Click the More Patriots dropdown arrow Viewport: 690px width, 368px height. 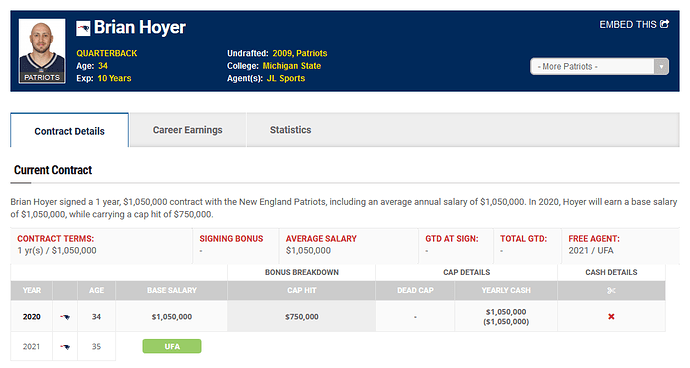coord(661,66)
